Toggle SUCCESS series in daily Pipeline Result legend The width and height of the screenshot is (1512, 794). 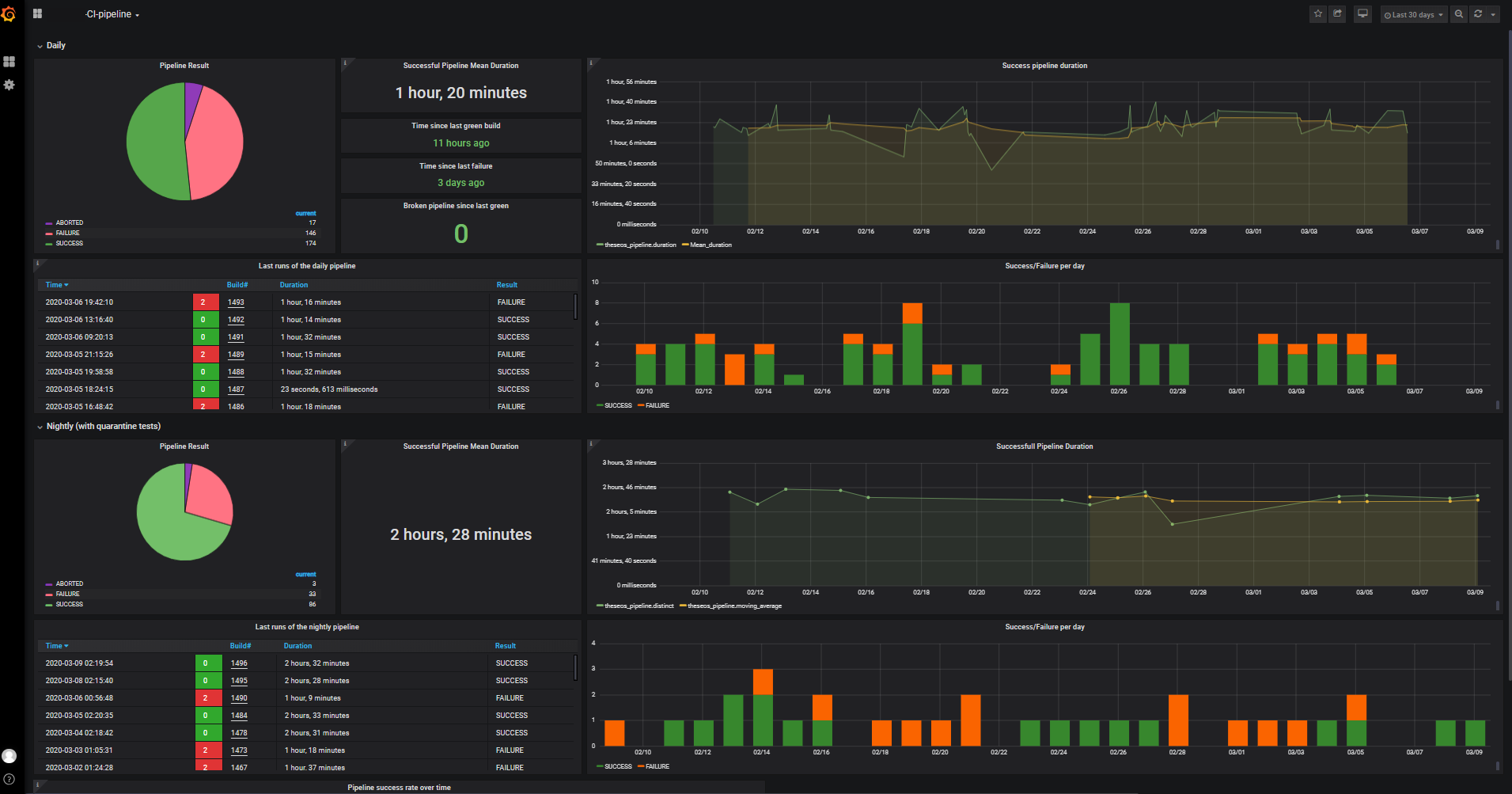click(x=69, y=243)
